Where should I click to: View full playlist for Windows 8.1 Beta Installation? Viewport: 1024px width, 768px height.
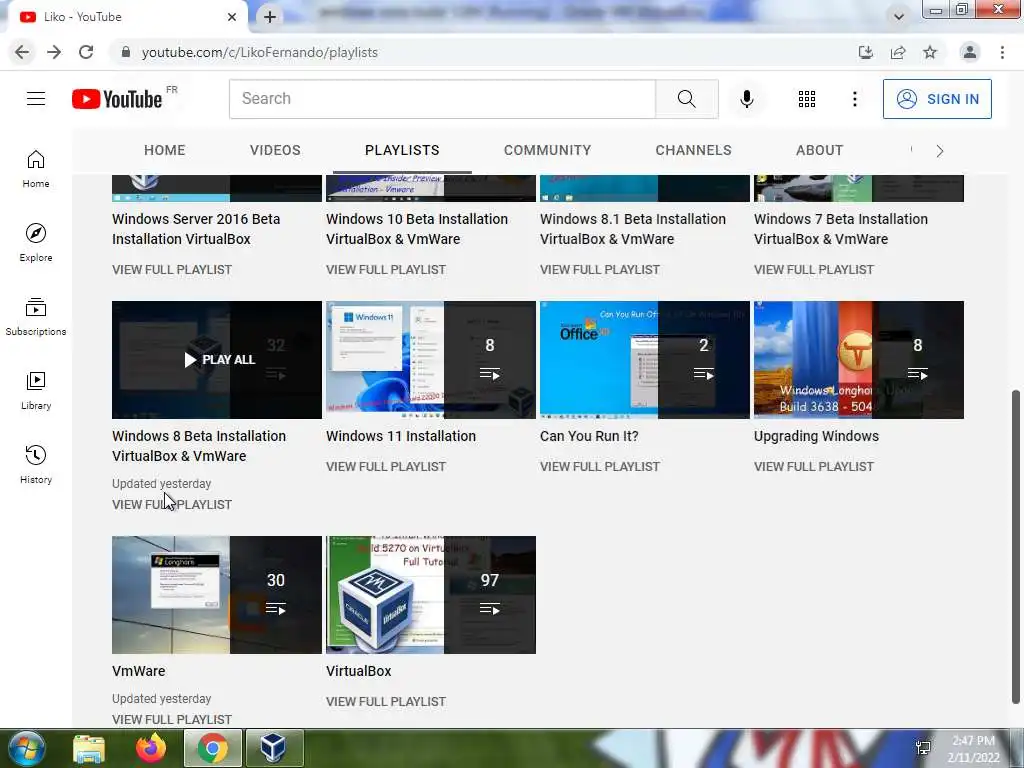(600, 270)
